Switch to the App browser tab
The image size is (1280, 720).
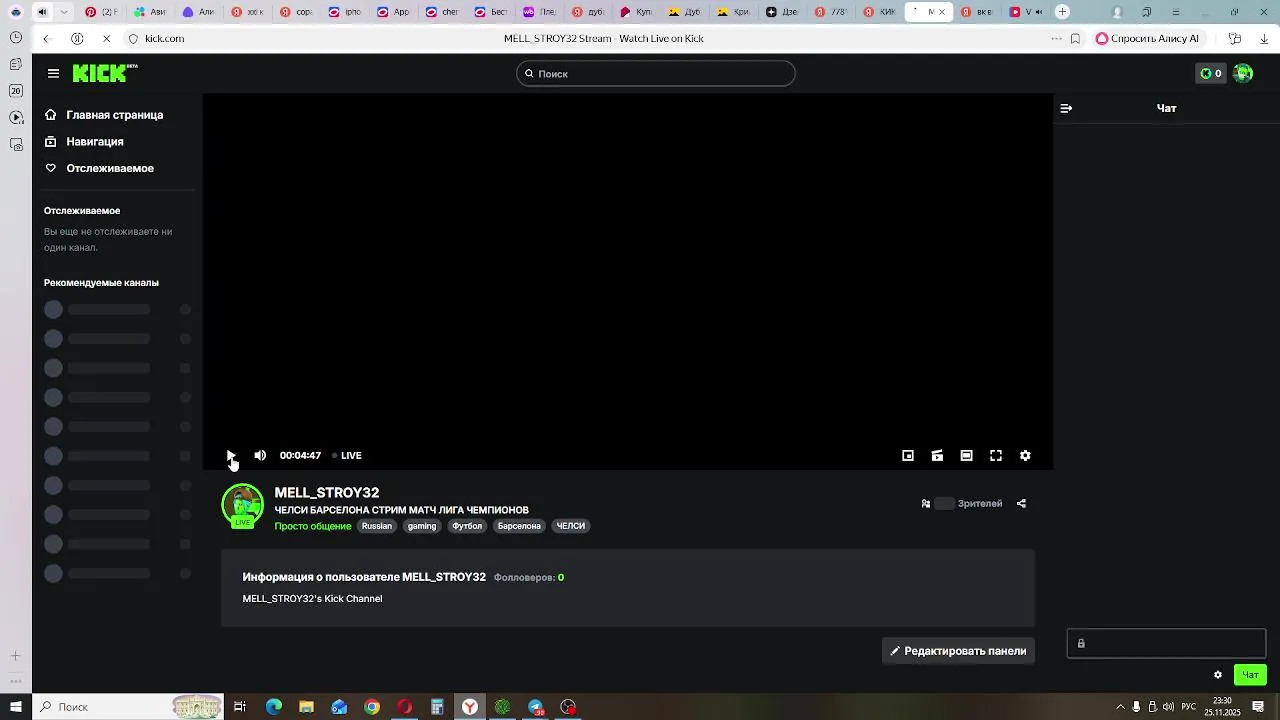(393, 12)
